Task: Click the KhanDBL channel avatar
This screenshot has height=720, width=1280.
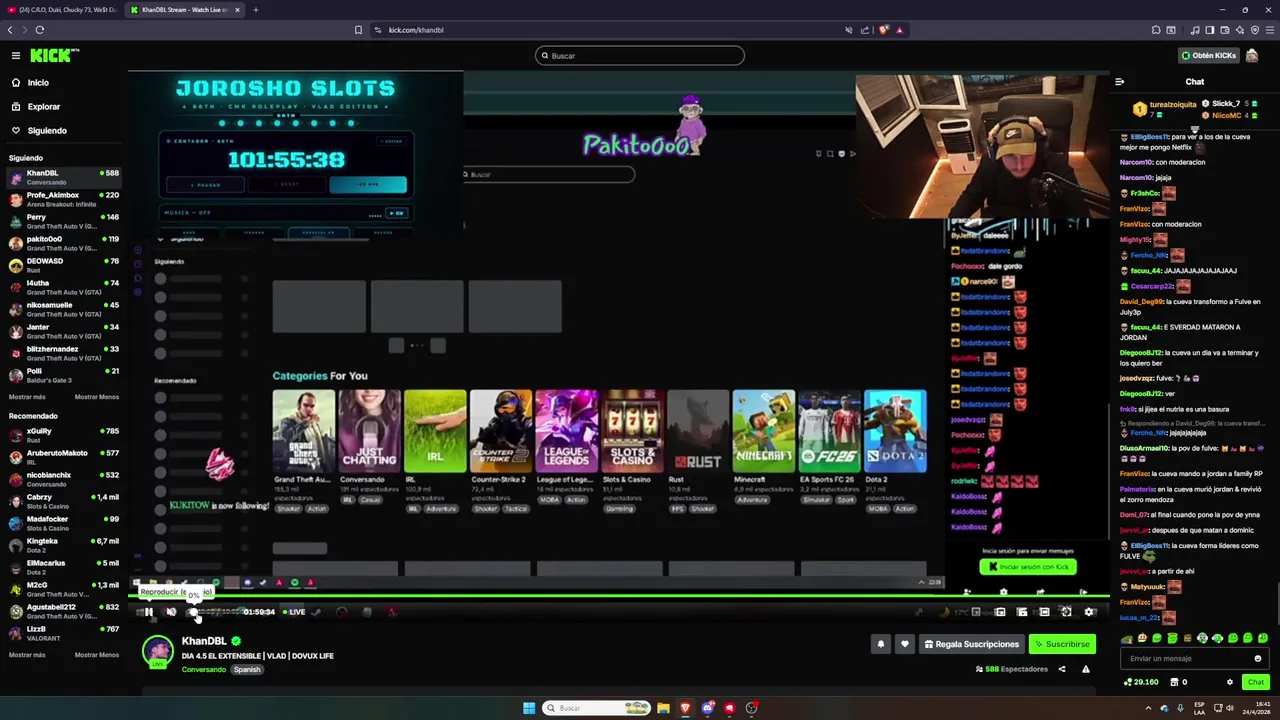Action: click(x=158, y=652)
